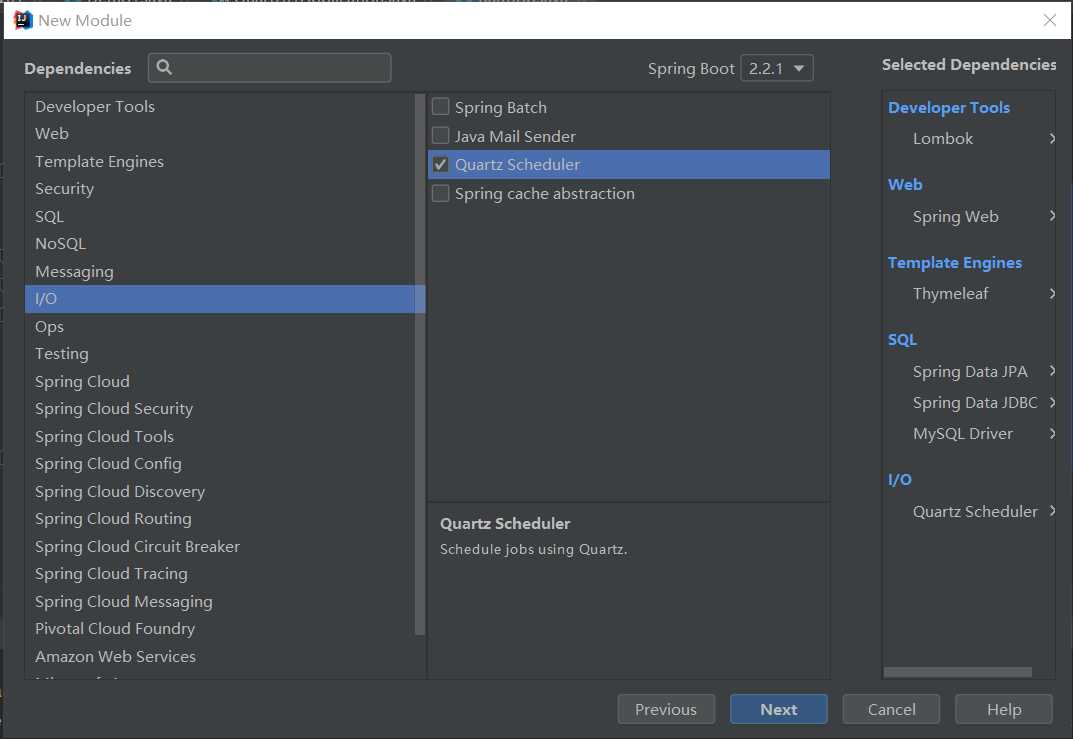
Task: Select the Spring Cloud category
Action: tap(220, 381)
